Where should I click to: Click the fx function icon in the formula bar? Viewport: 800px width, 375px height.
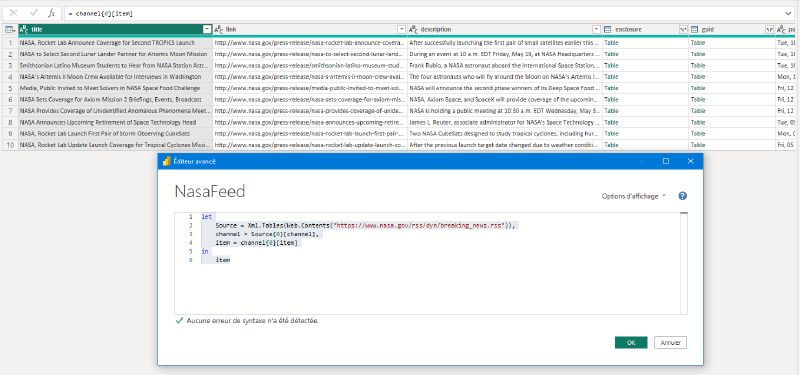52,13
